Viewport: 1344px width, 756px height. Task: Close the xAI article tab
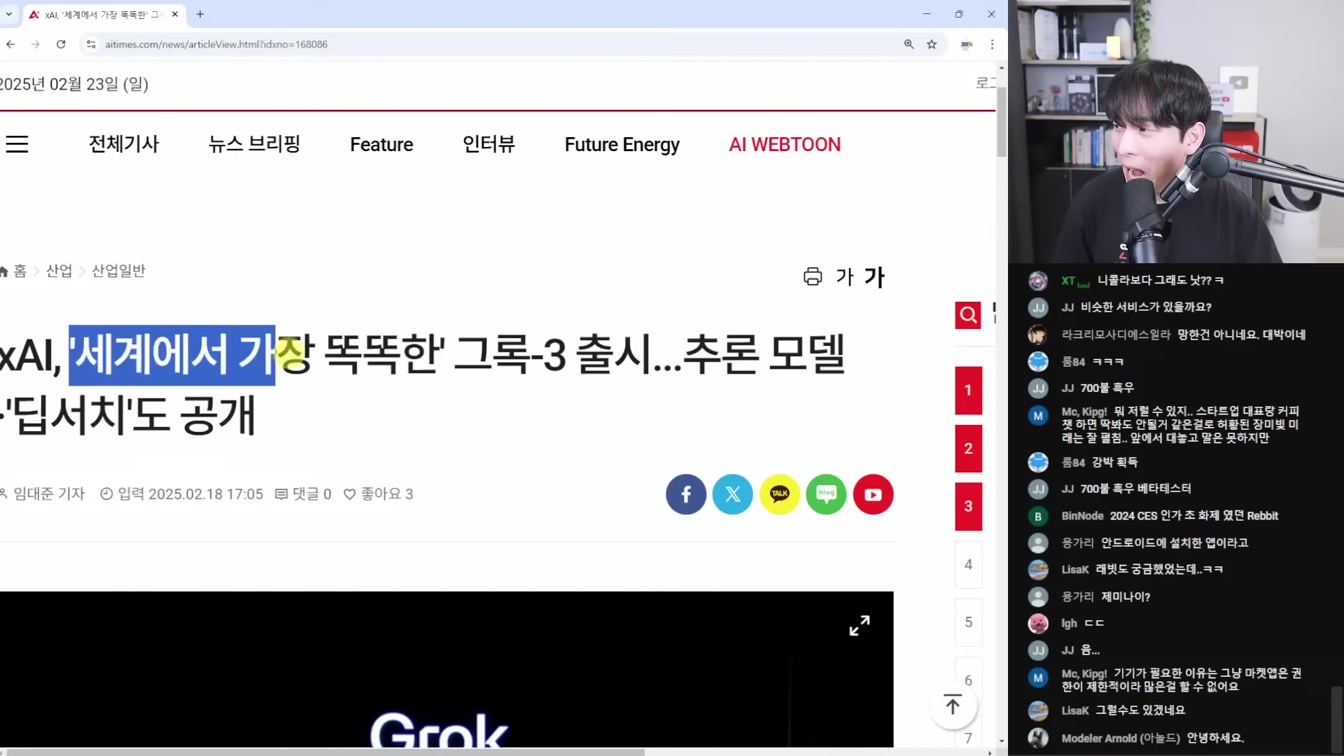tap(175, 14)
